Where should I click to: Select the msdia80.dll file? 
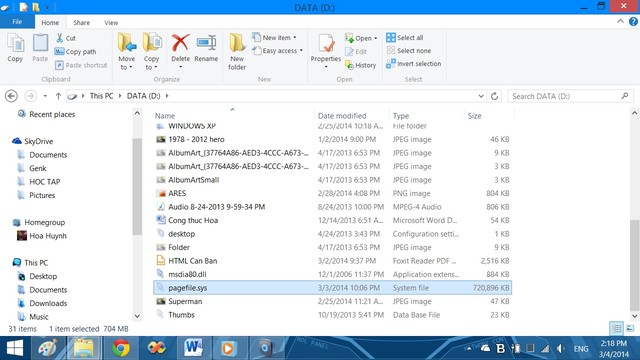tap(332, 274)
